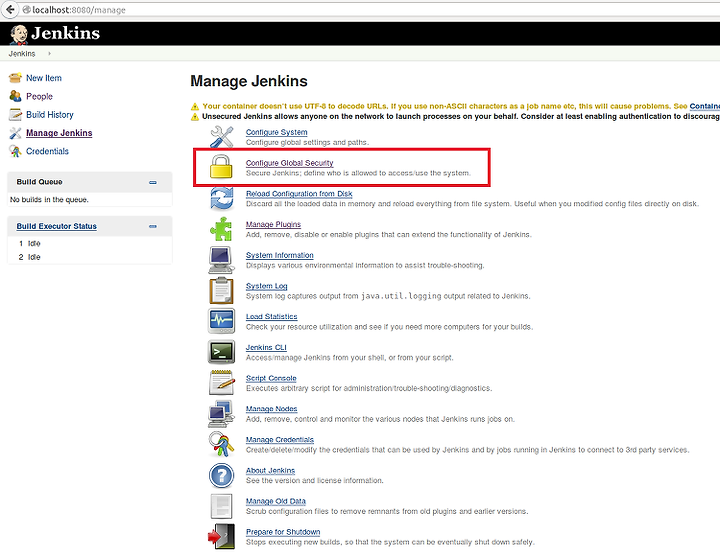Open Build History from the sidebar

click(x=50, y=115)
